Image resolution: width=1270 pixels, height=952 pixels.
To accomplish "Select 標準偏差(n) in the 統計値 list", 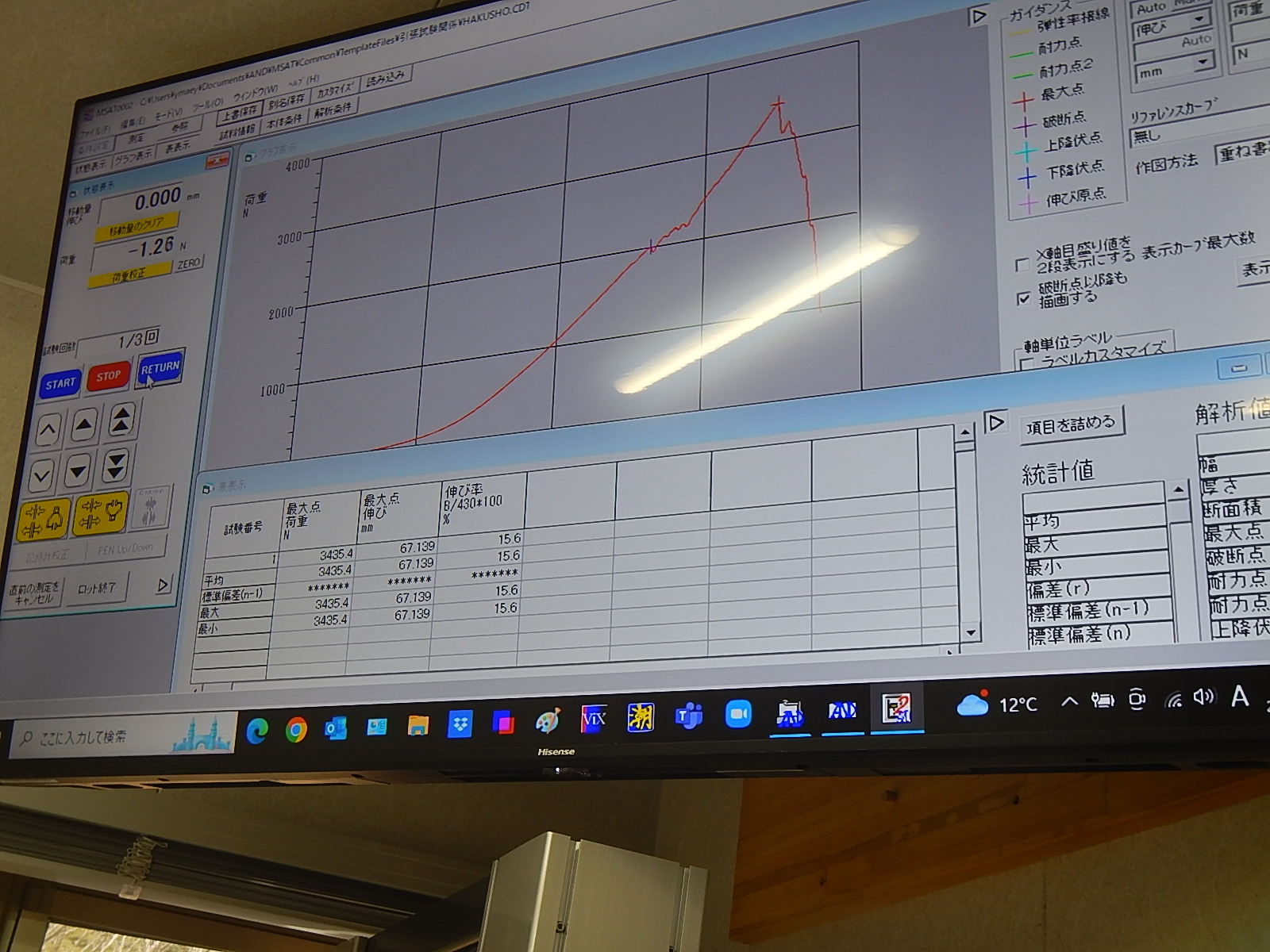I will tap(1101, 633).
